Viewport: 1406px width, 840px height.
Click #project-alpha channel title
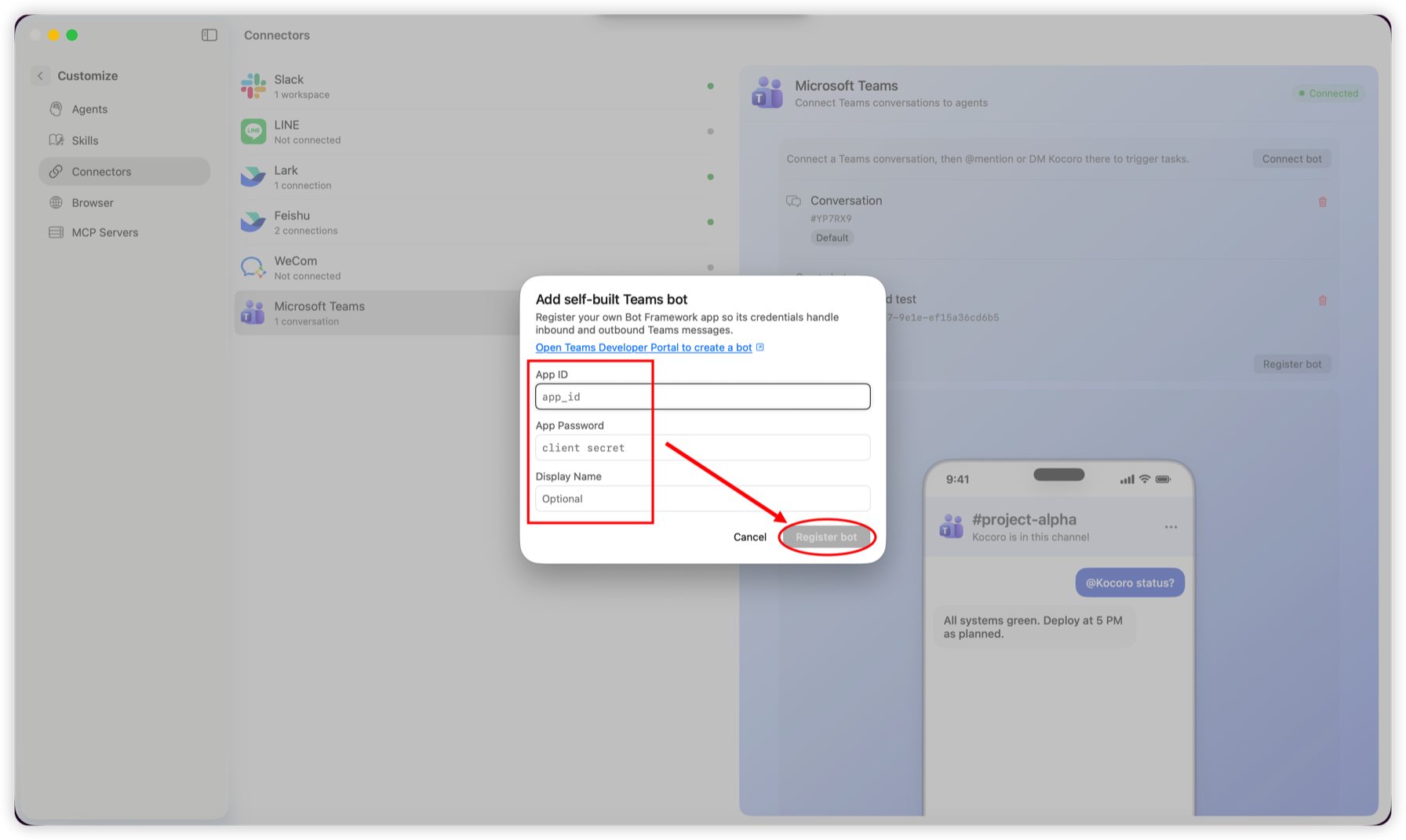pos(1023,520)
